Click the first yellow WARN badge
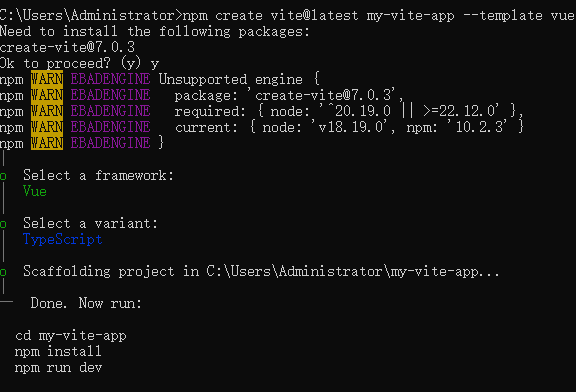 [47, 79]
